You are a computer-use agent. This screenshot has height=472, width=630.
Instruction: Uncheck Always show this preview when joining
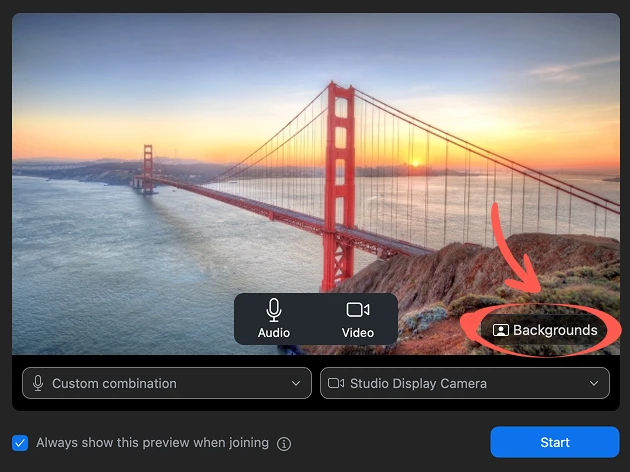(x=20, y=443)
